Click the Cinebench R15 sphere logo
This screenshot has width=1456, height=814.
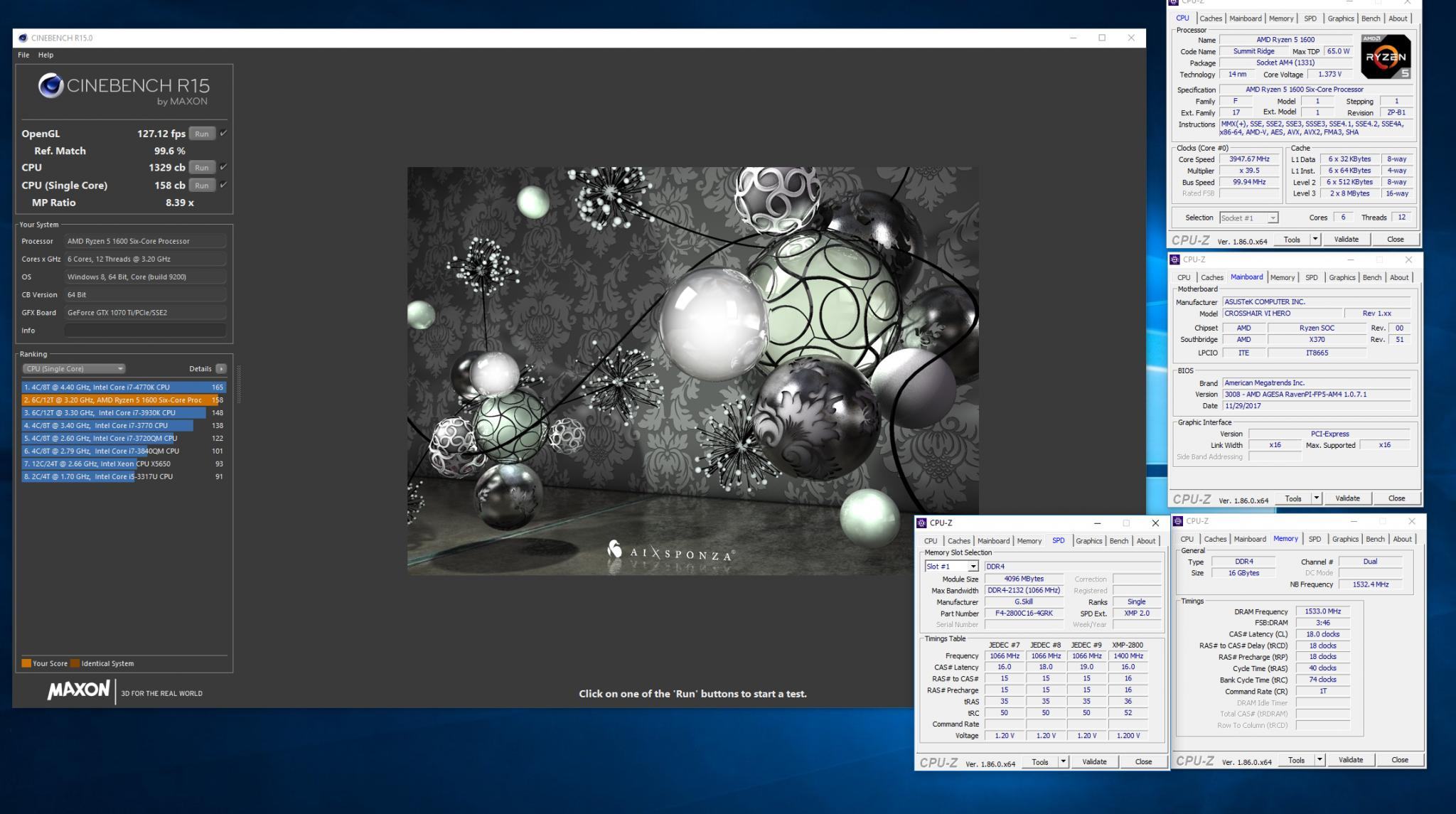(50, 86)
